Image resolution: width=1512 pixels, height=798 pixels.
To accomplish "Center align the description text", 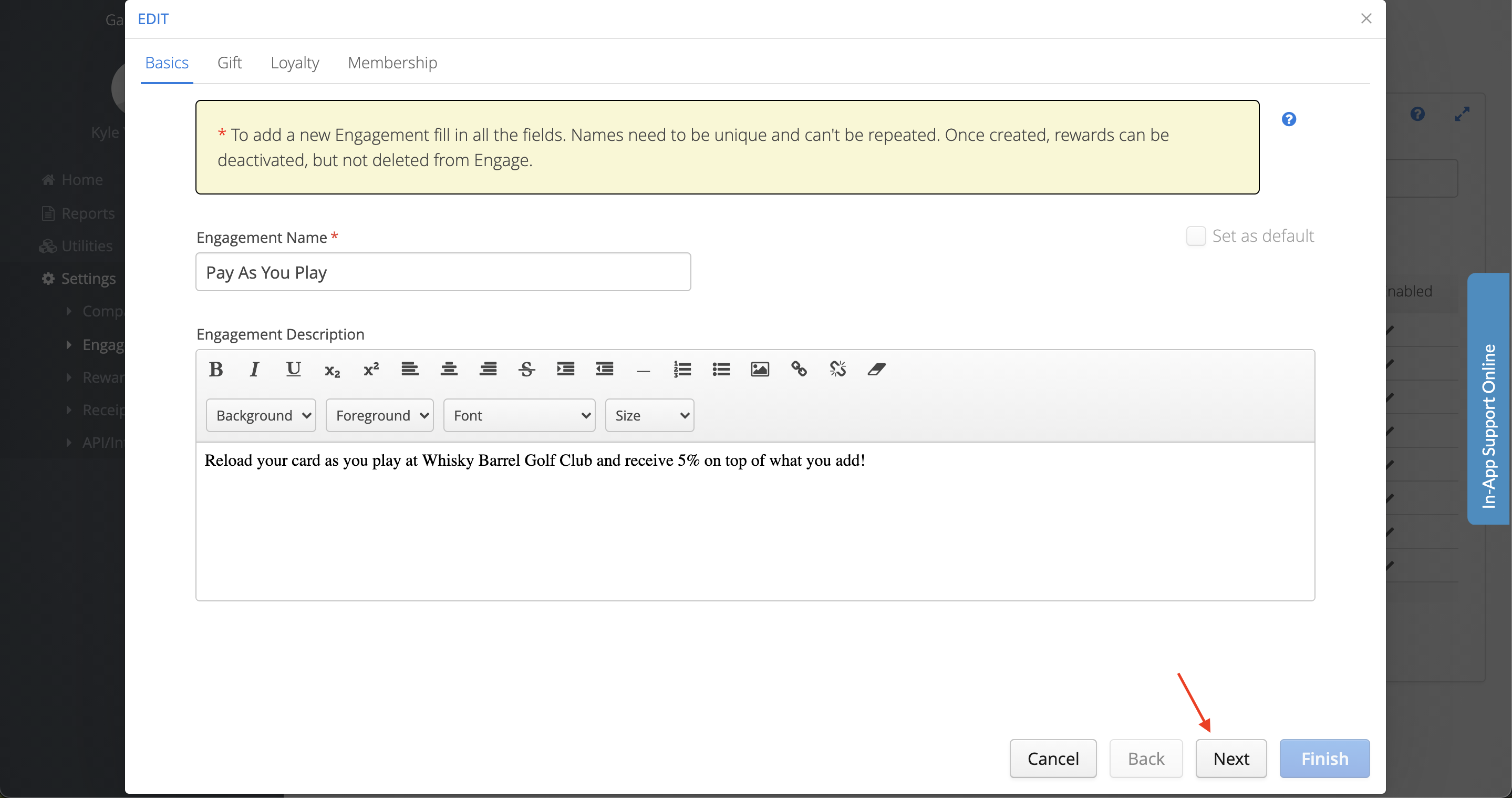I will pyautogui.click(x=449, y=370).
